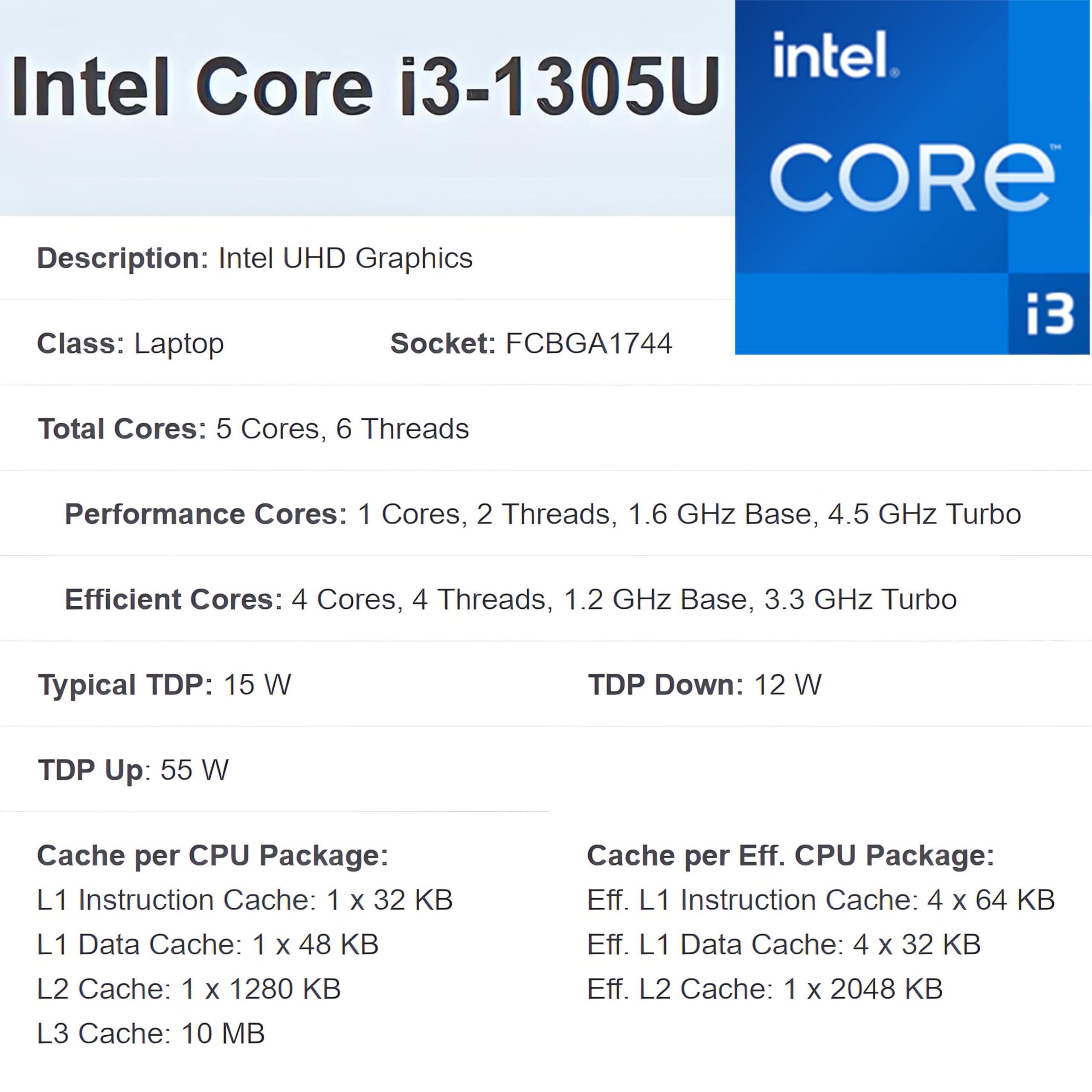1092x1092 pixels.
Task: Click the TDP Up 55 W entry
Action: pyautogui.click(x=133, y=770)
